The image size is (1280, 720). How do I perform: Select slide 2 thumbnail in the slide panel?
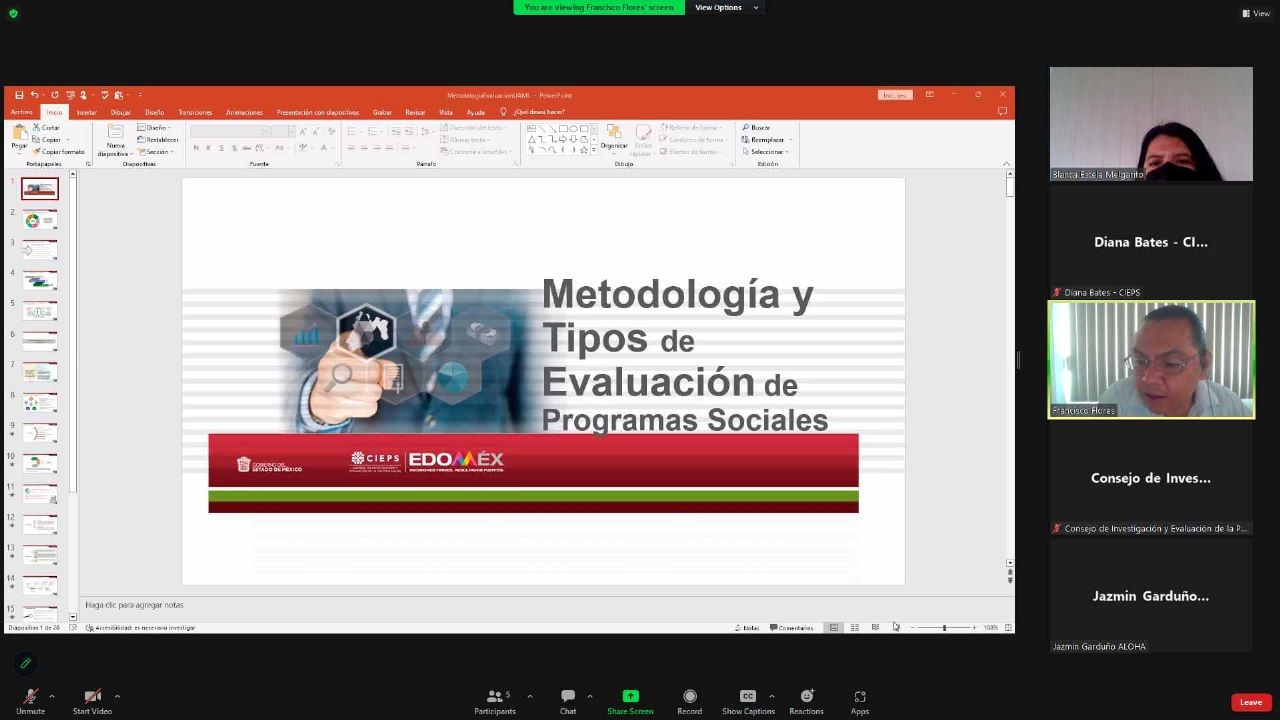tap(40, 220)
